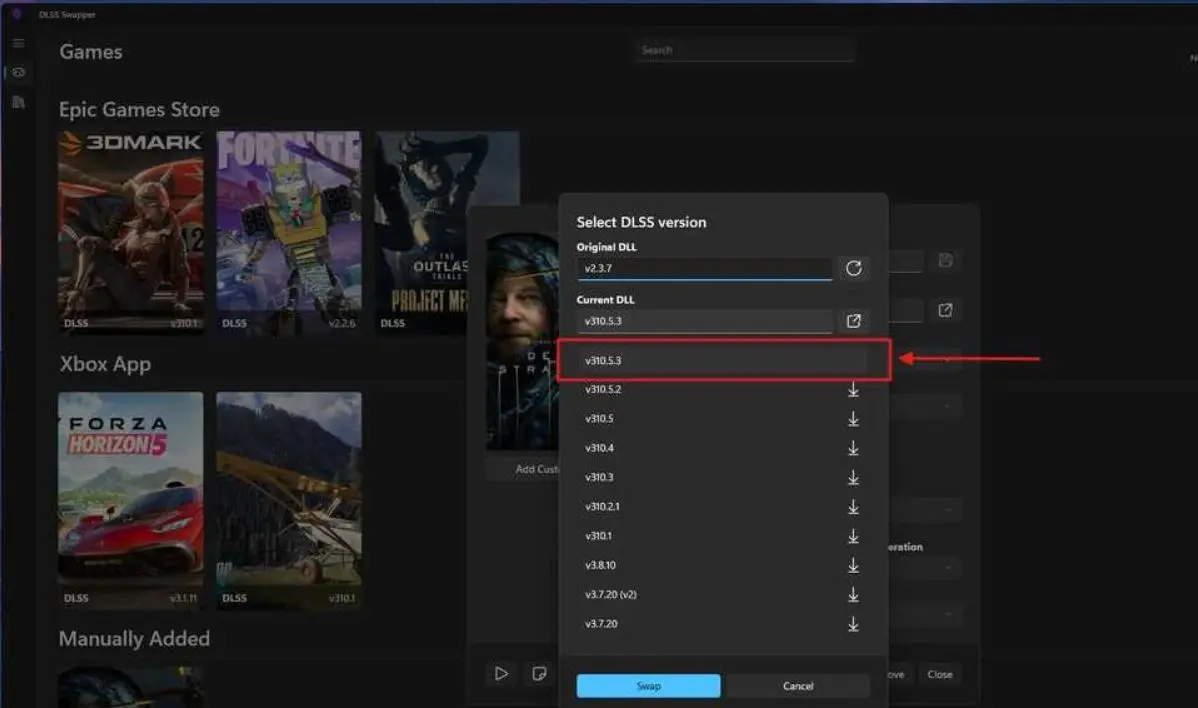Image resolution: width=1198 pixels, height=708 pixels.
Task: Click the blue Swap button
Action: click(x=648, y=686)
